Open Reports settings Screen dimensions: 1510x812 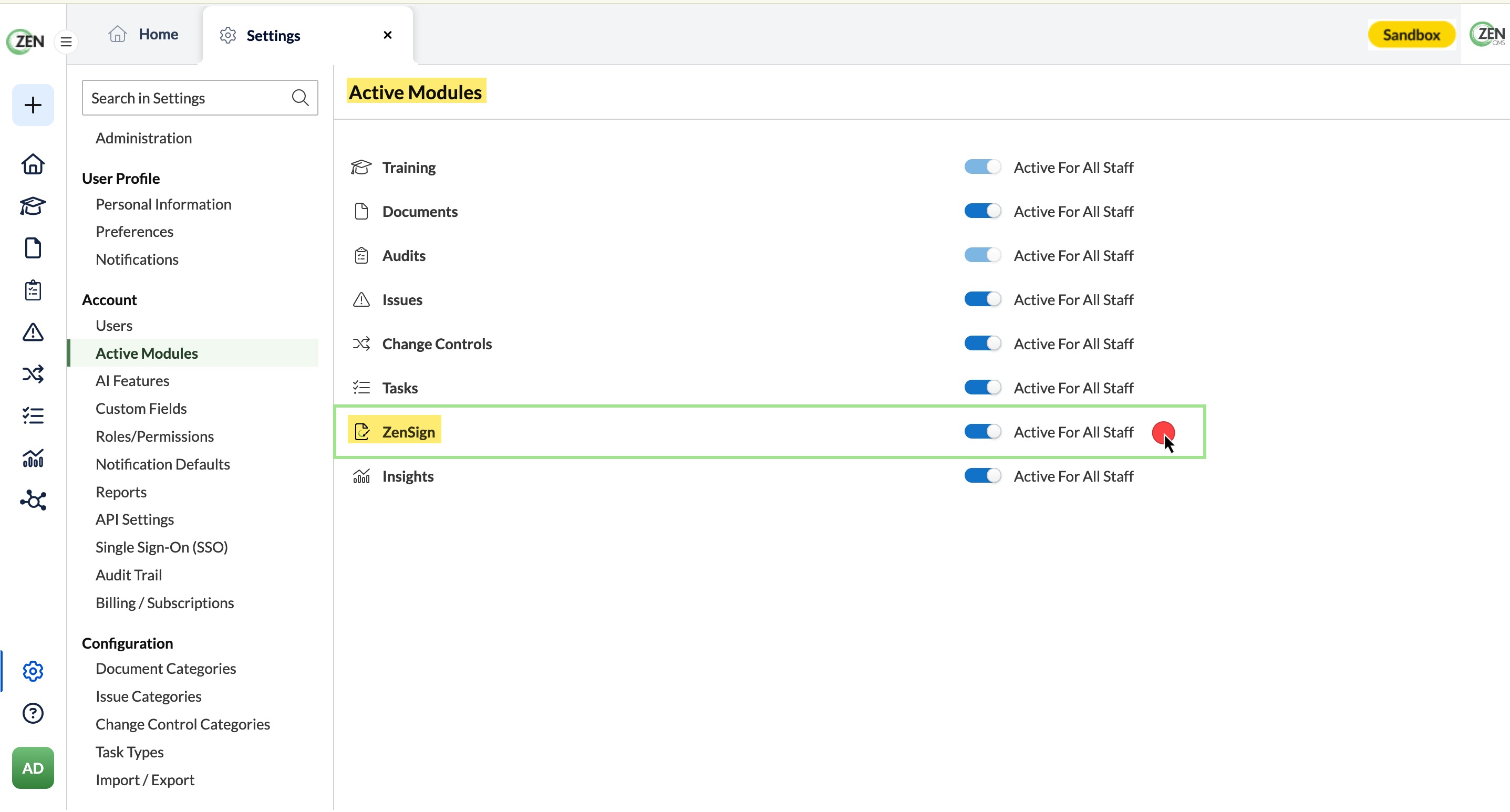(121, 492)
